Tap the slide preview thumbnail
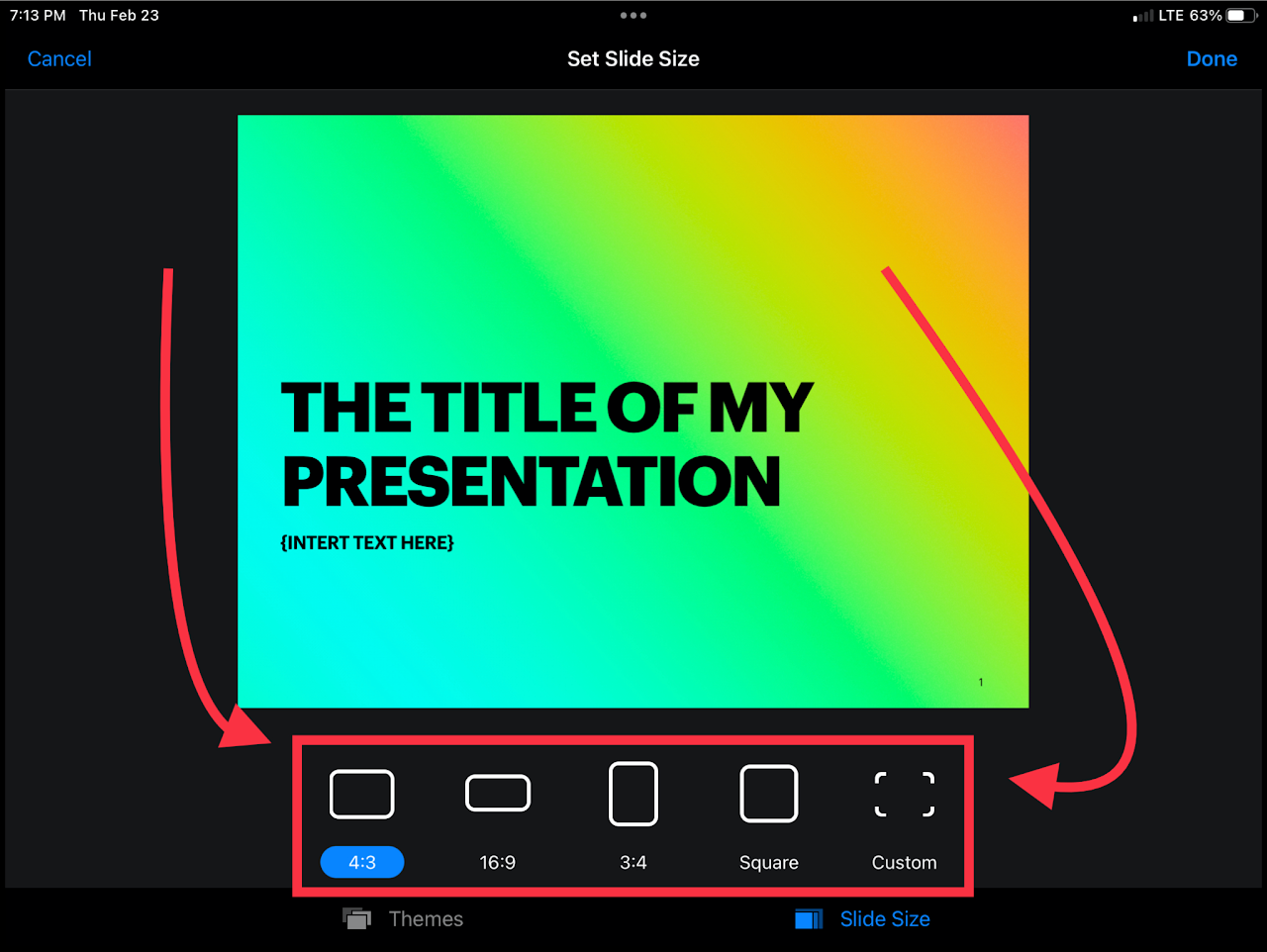 point(633,412)
